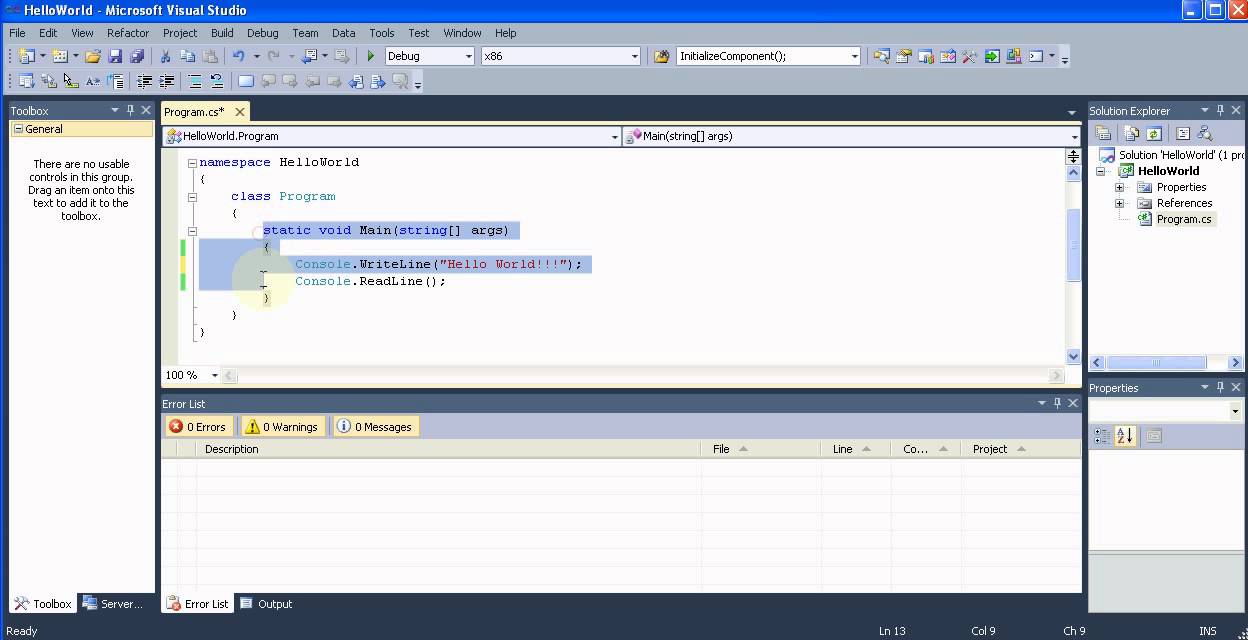Start debugging with the green play icon
1248x640 pixels.
(x=371, y=56)
